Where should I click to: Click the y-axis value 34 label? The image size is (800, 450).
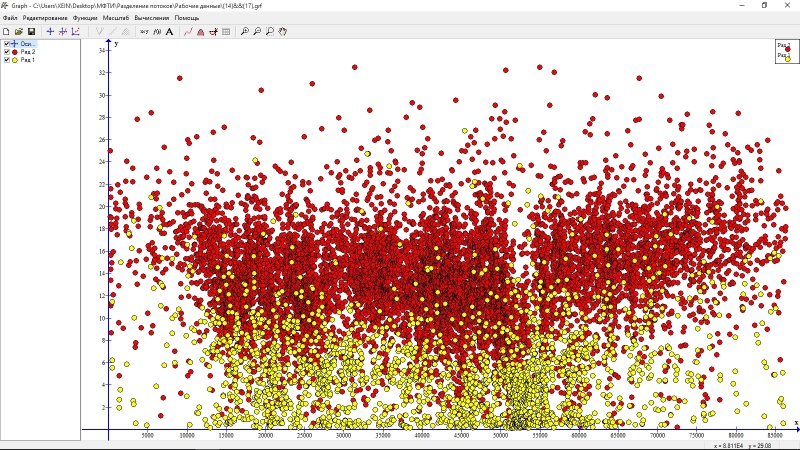click(x=102, y=51)
